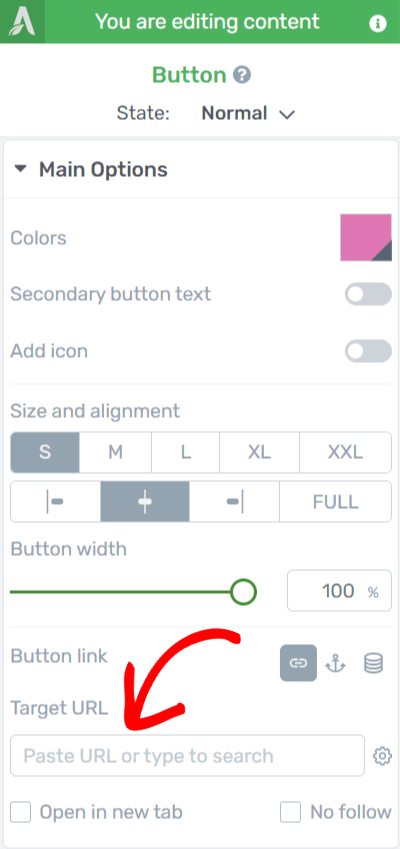The height and width of the screenshot is (849, 400).
Task: Click the help question mark beside Button
Action: point(242,75)
